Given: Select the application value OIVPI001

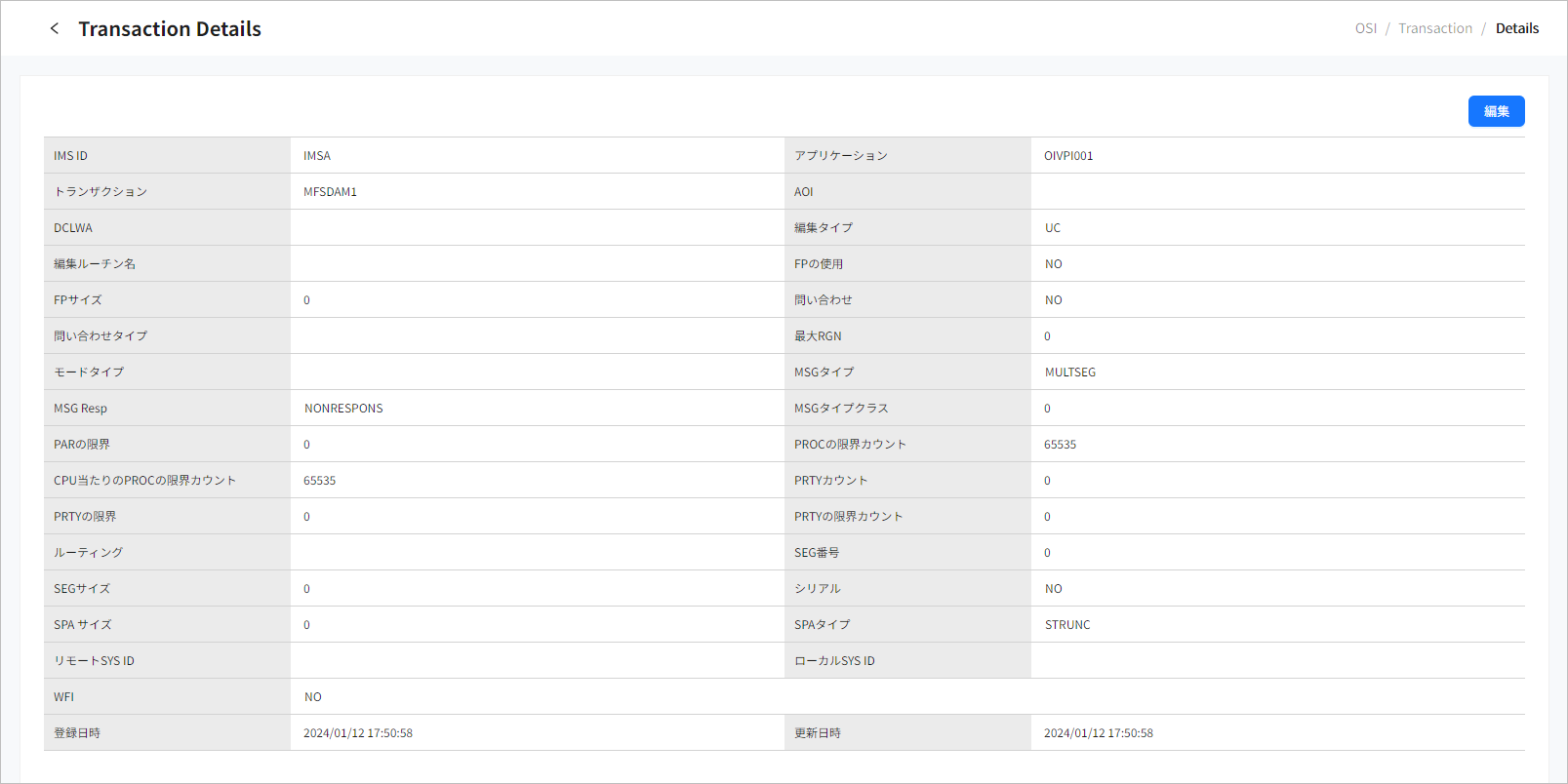Looking at the screenshot, I should click(1068, 156).
